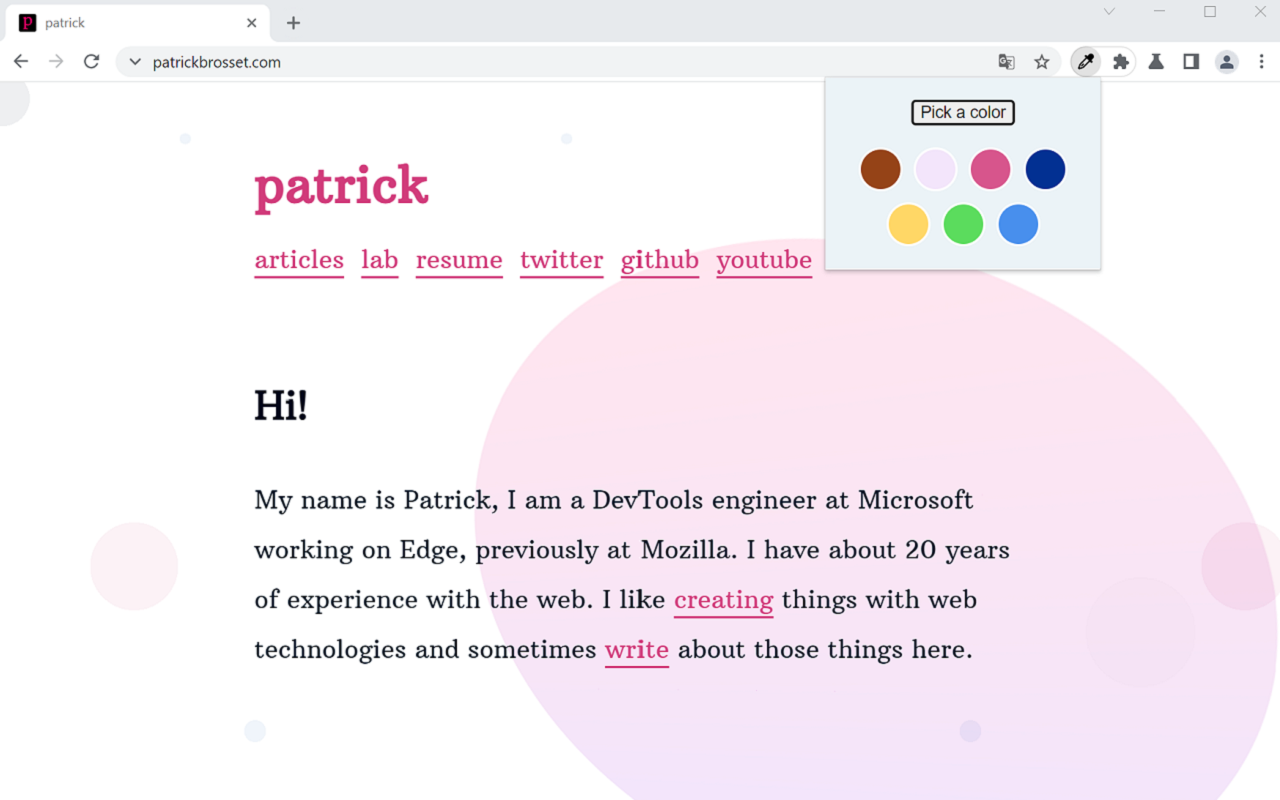Open the 'github' navigation link
The image size is (1280, 800).
click(660, 261)
